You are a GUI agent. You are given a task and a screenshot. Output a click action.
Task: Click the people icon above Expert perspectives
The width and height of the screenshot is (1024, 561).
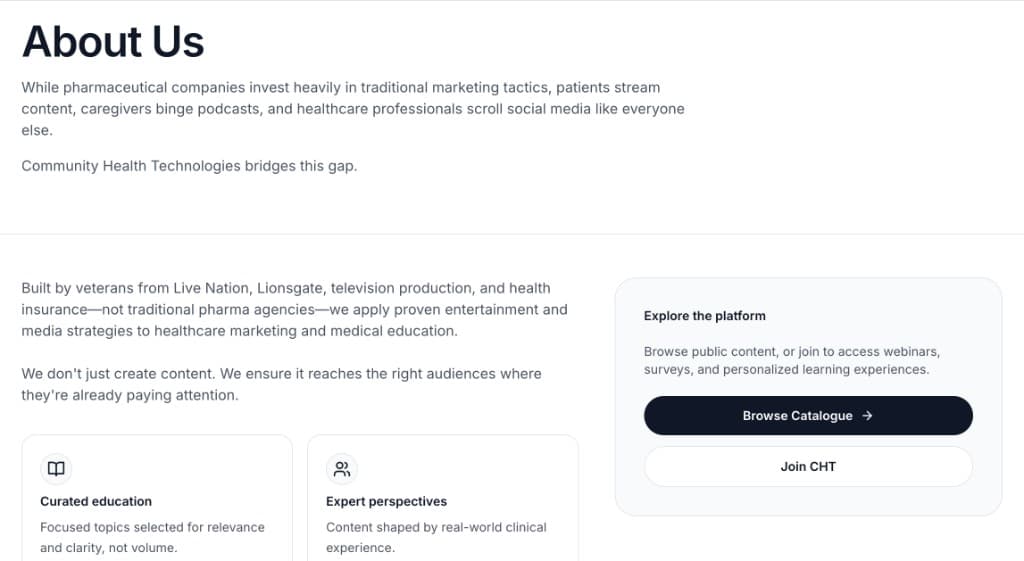(342, 469)
